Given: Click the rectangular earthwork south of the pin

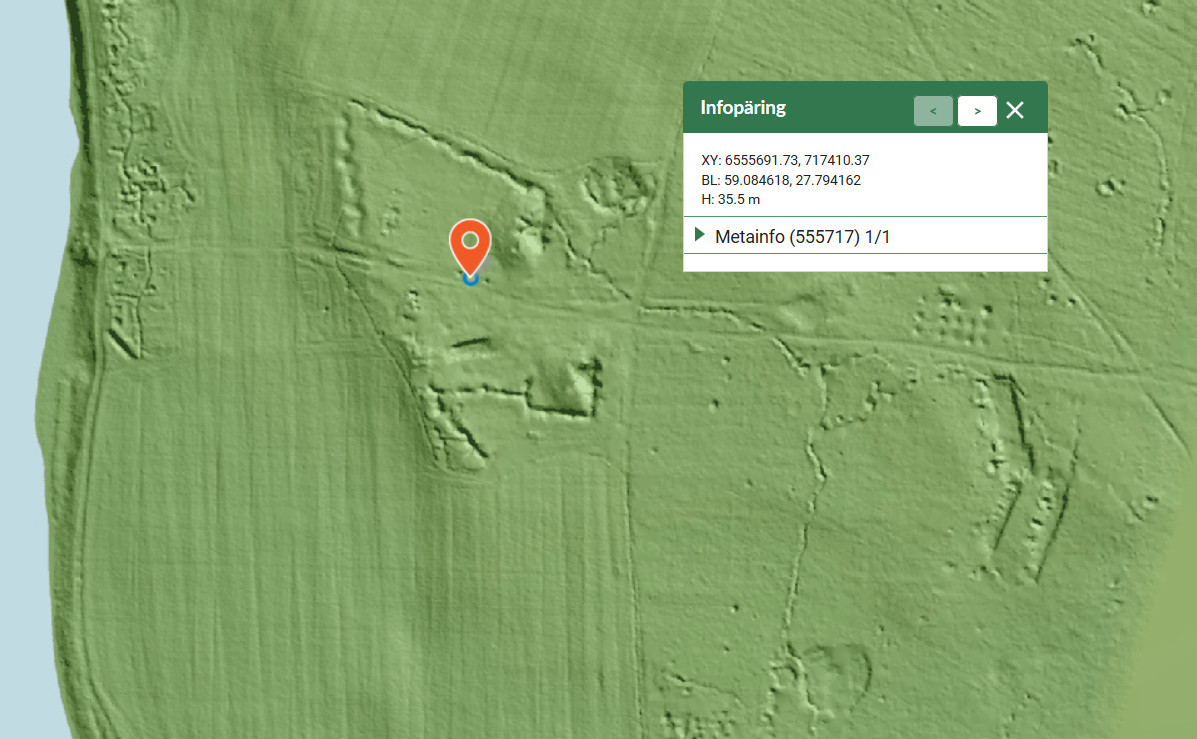Looking at the screenshot, I should point(565,385).
